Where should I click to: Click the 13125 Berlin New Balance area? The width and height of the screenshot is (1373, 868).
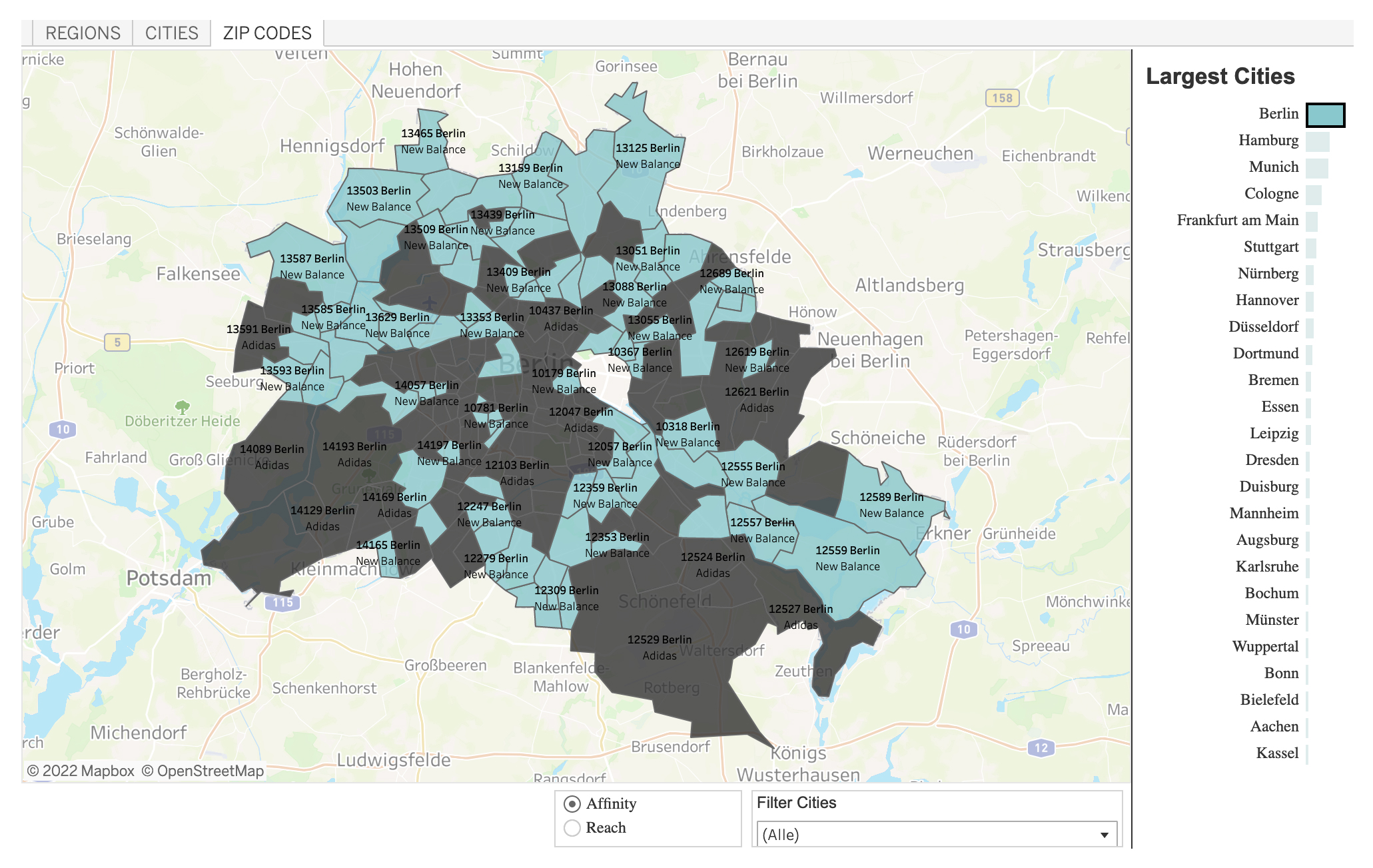coord(648,156)
